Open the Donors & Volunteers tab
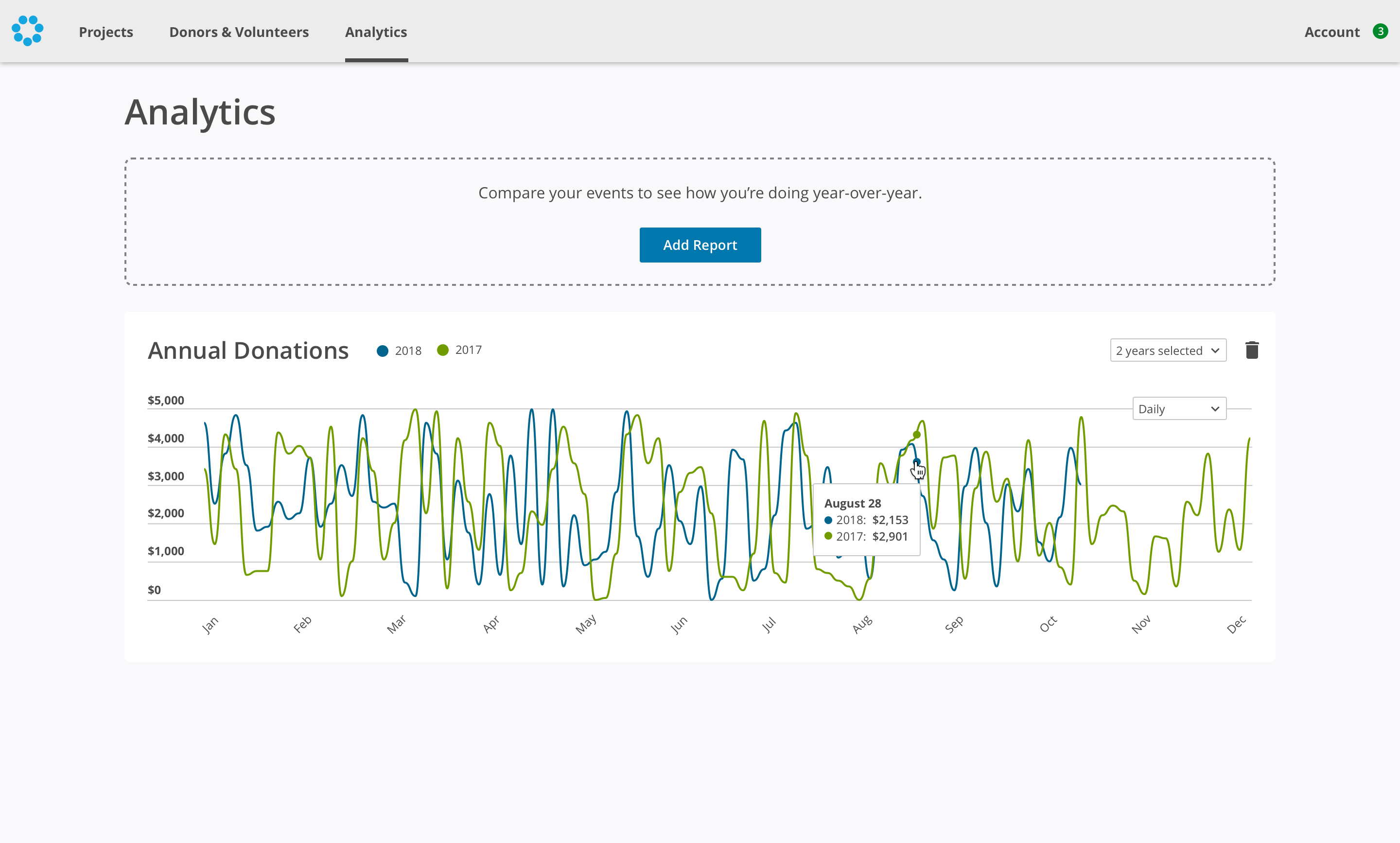 (239, 32)
